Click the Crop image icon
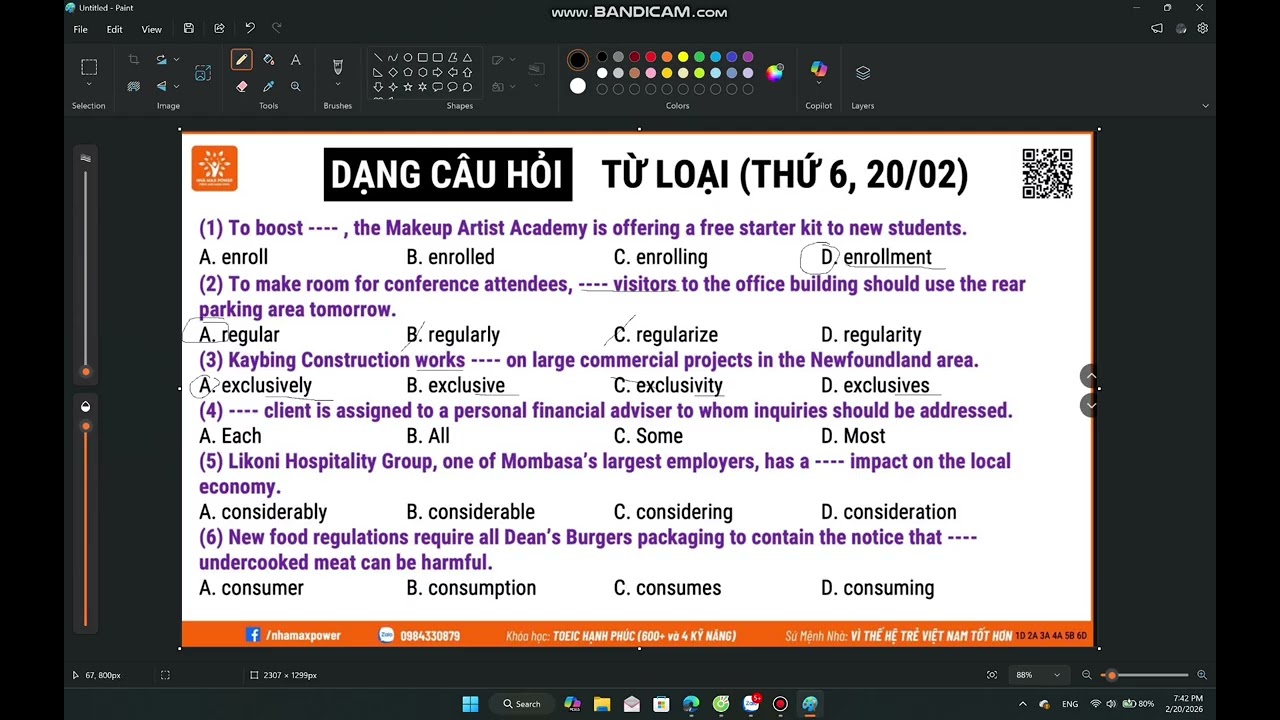1280x720 pixels. (133, 60)
